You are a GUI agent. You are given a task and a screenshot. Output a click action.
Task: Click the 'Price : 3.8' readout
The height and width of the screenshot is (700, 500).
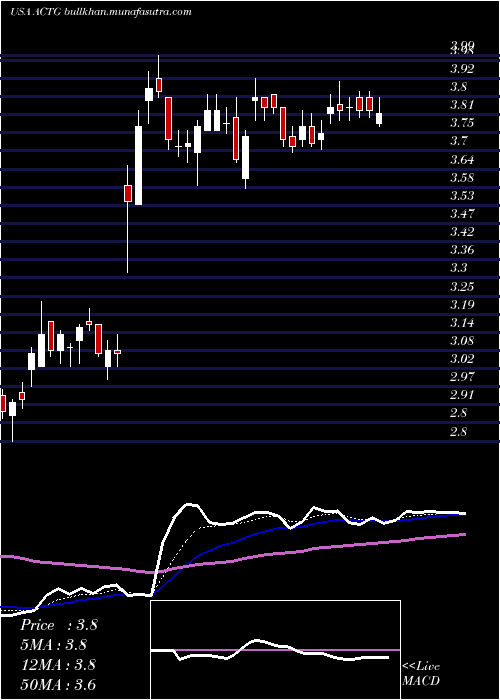point(58,625)
